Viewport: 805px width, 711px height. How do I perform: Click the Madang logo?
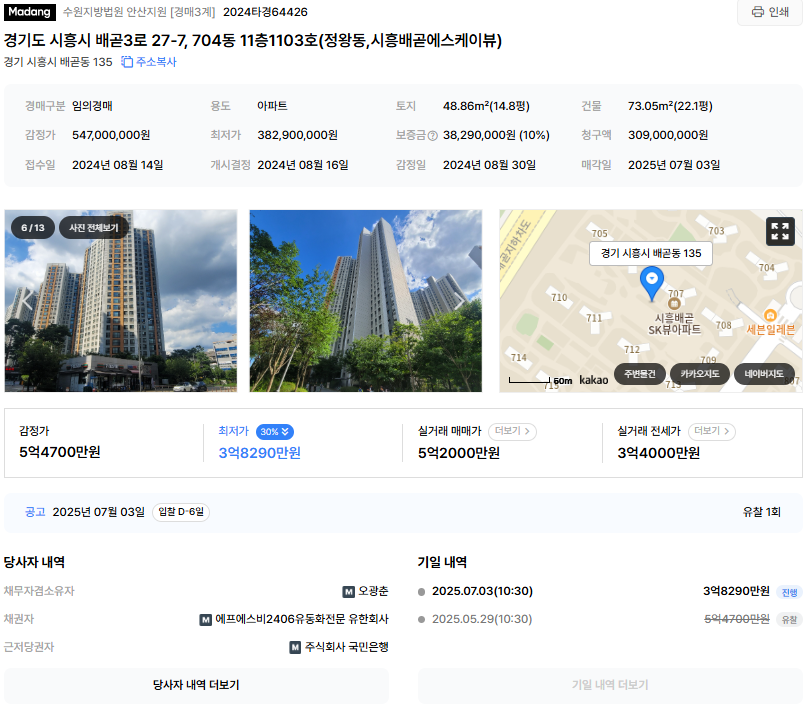[x=30, y=12]
